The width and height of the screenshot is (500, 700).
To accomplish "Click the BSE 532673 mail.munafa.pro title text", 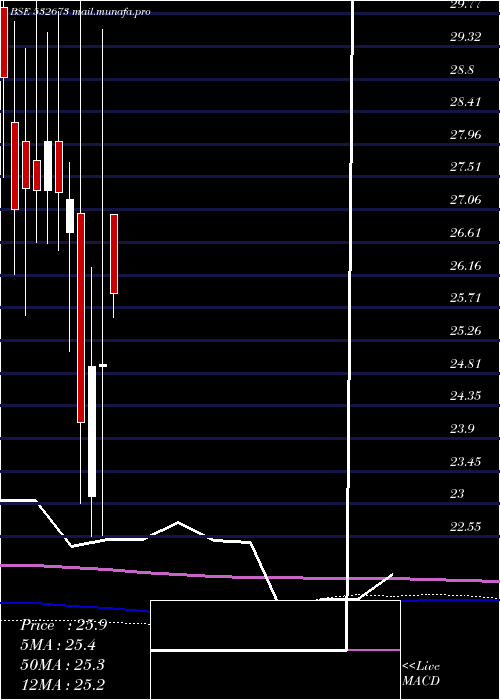I will click(80, 12).
